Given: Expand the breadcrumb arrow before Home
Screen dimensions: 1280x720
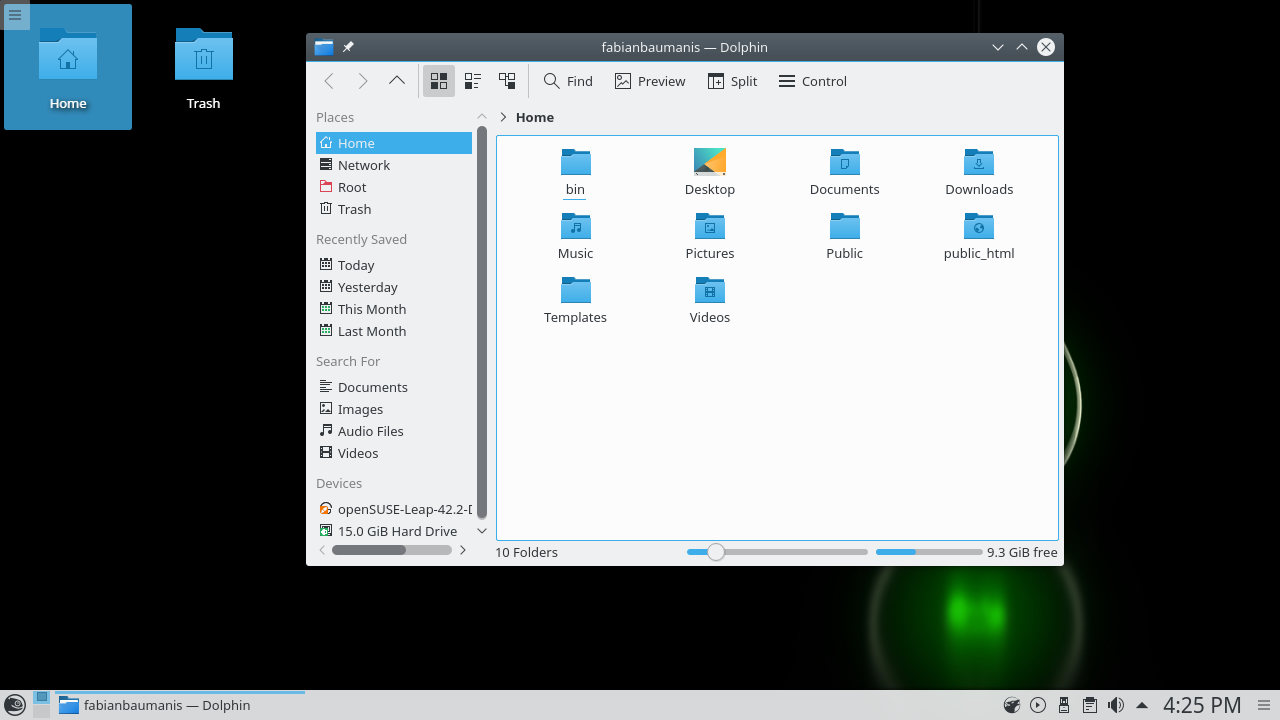Looking at the screenshot, I should pos(503,117).
